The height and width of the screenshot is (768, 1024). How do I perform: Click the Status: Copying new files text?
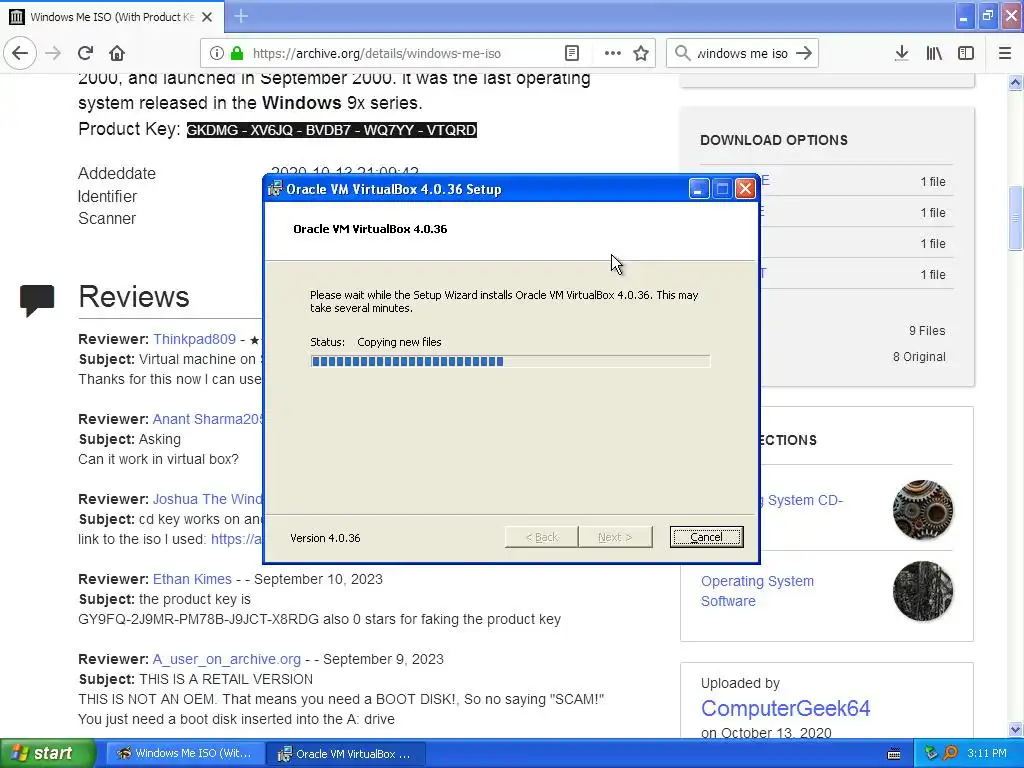point(376,342)
